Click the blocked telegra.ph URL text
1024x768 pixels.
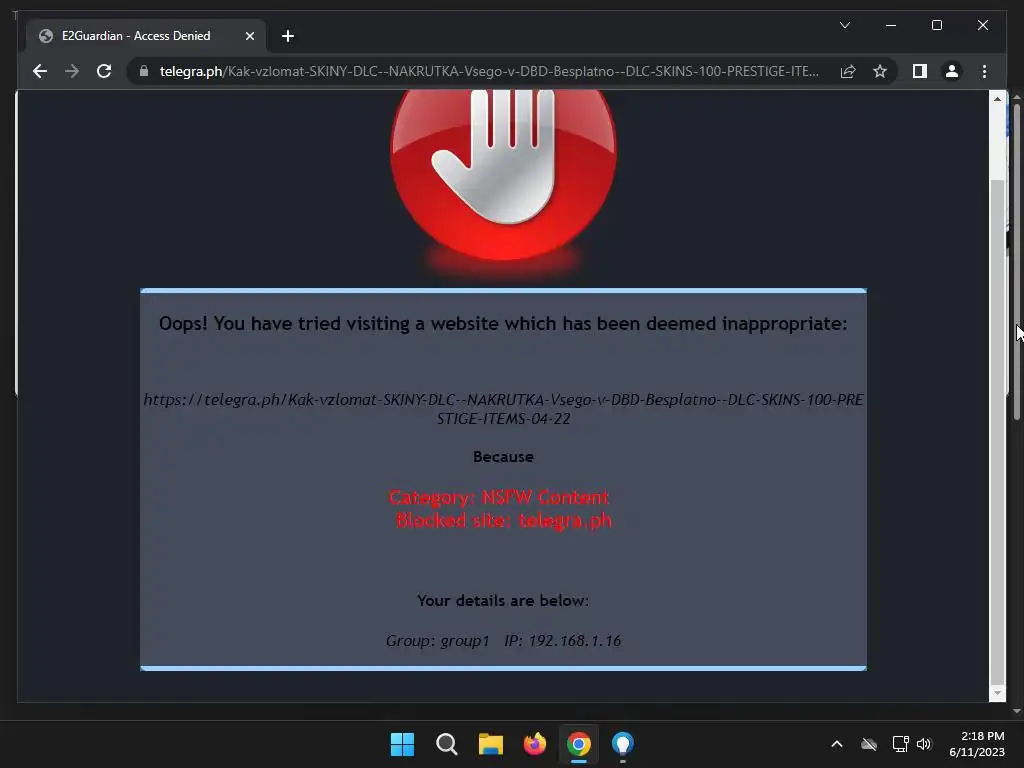click(504, 409)
